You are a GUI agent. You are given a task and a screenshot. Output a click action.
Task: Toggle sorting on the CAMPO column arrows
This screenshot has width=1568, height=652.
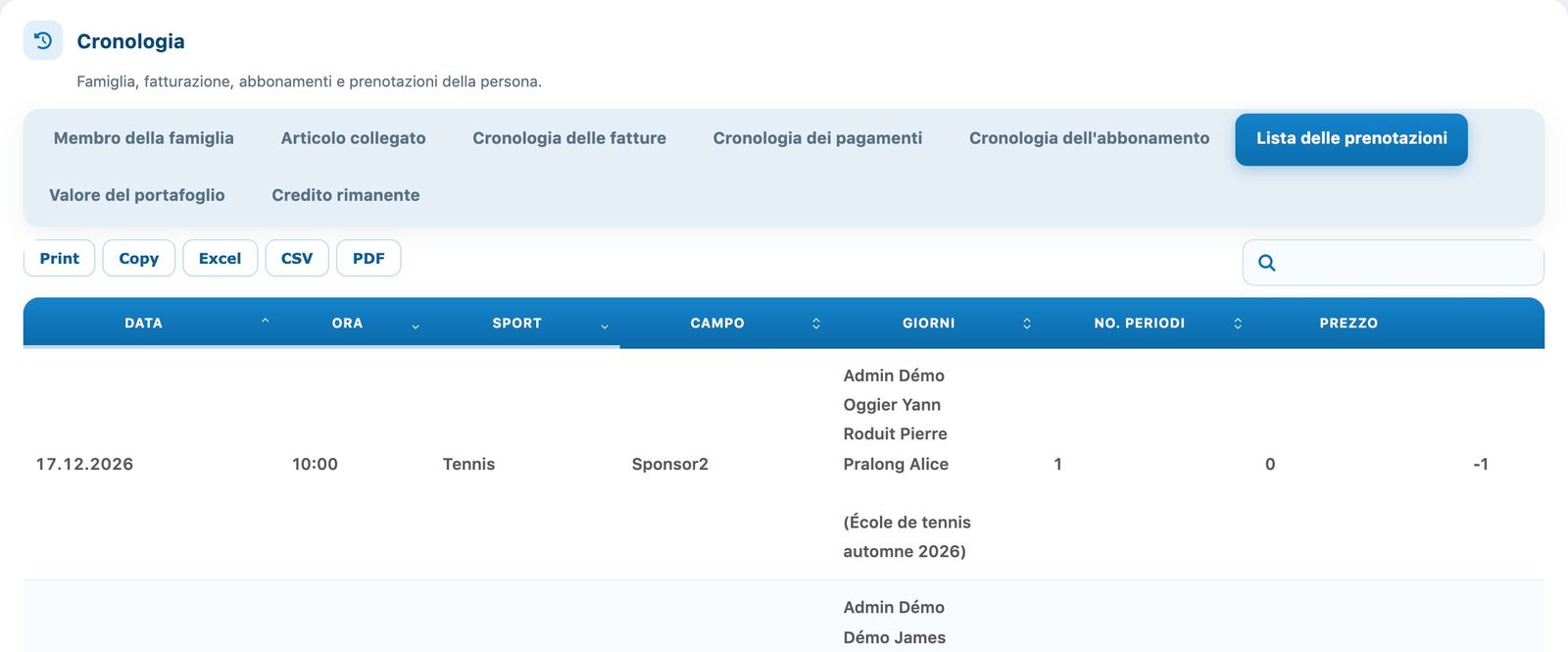tap(816, 324)
